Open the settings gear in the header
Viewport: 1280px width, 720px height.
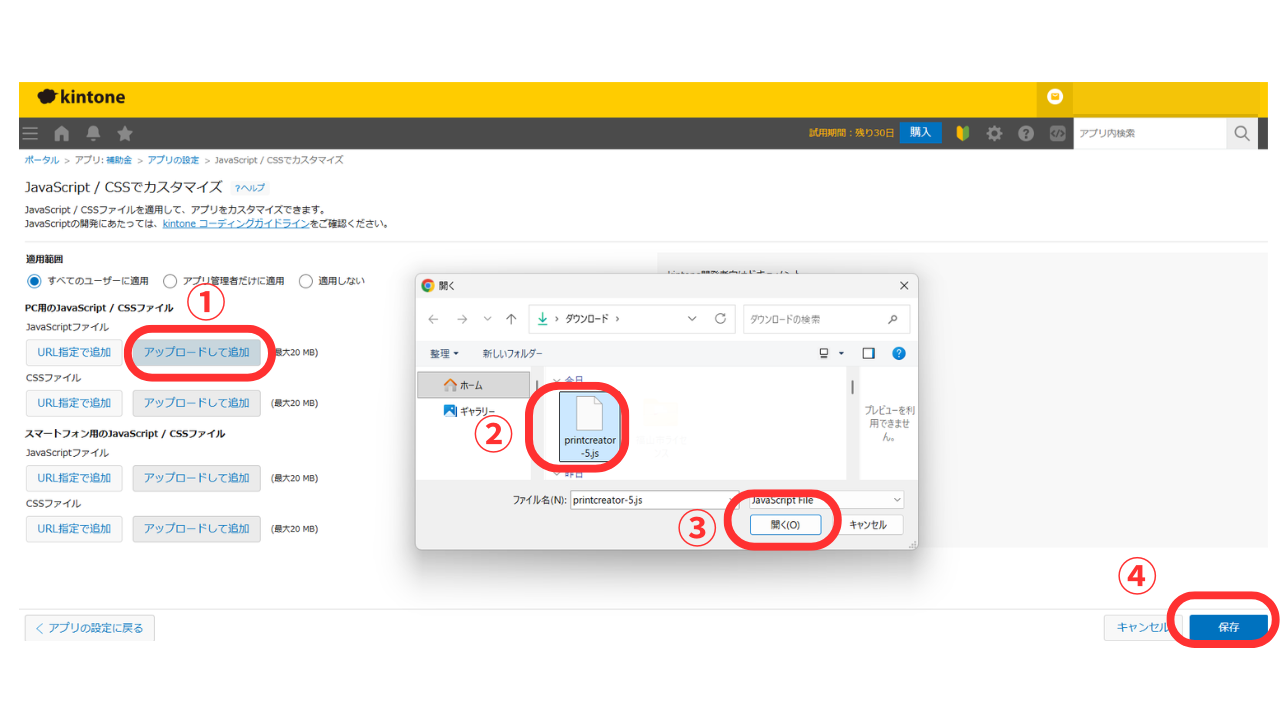[994, 133]
